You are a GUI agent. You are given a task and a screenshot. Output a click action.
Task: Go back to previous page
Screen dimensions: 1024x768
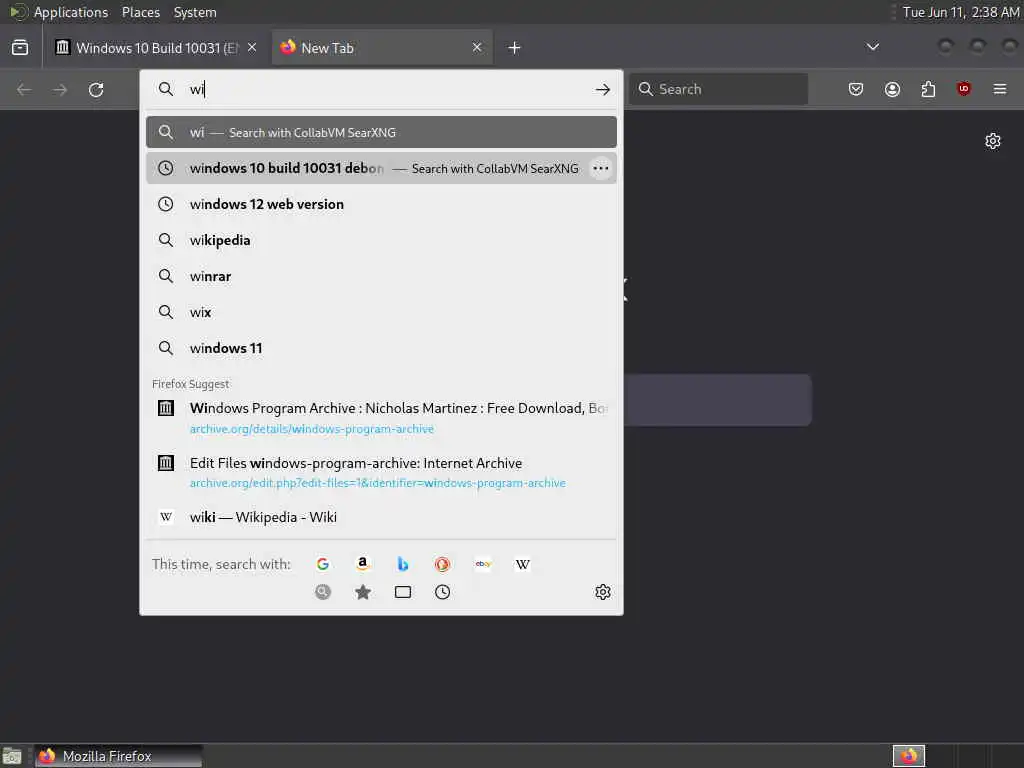[x=24, y=89]
